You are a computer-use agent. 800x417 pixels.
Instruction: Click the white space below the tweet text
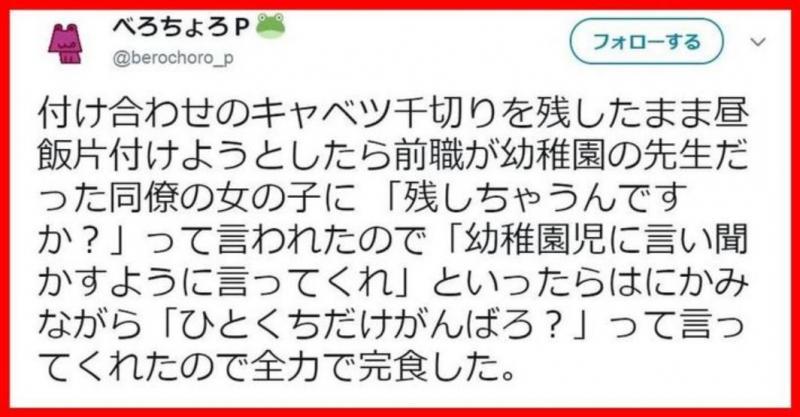(400, 394)
